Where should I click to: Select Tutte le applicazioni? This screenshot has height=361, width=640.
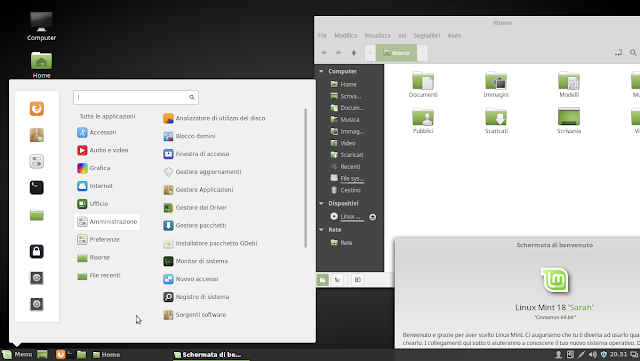point(107,116)
